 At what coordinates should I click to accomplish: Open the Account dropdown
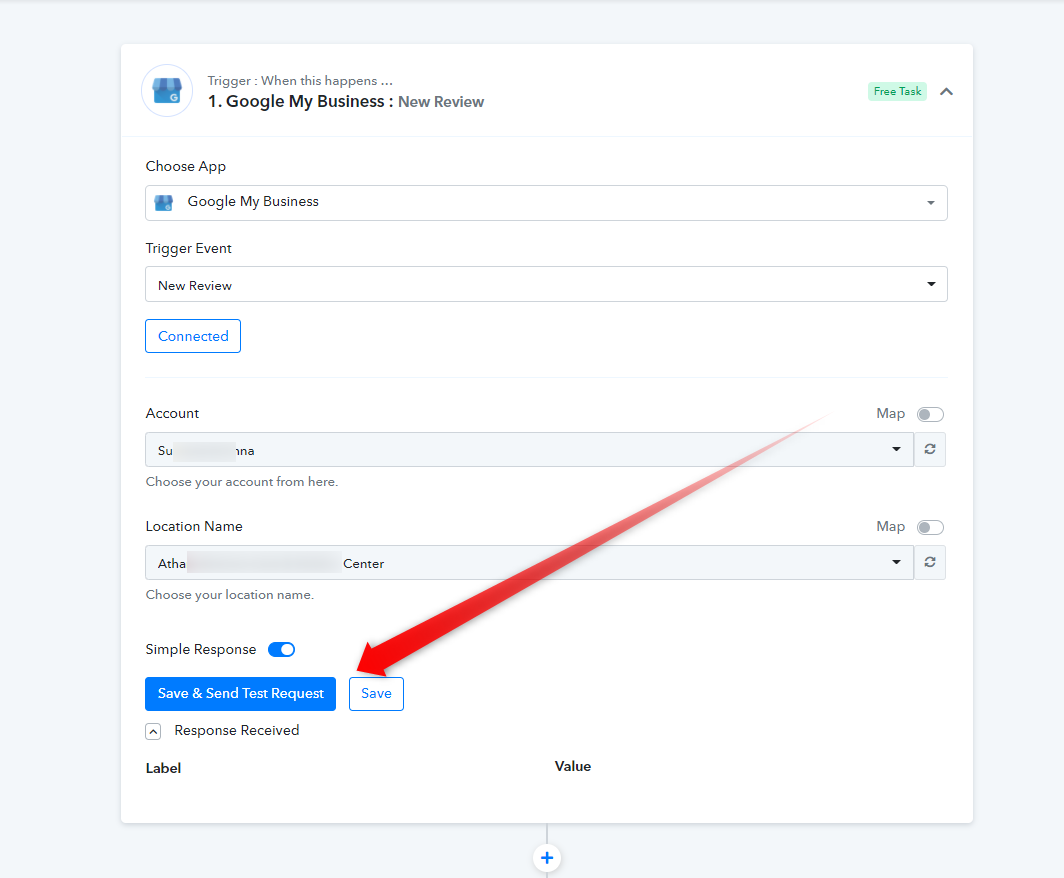(x=529, y=449)
